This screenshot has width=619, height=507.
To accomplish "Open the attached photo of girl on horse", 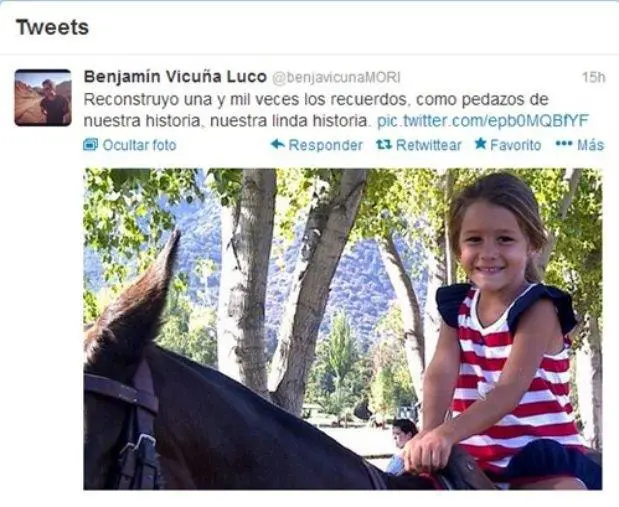I will coord(343,329).
